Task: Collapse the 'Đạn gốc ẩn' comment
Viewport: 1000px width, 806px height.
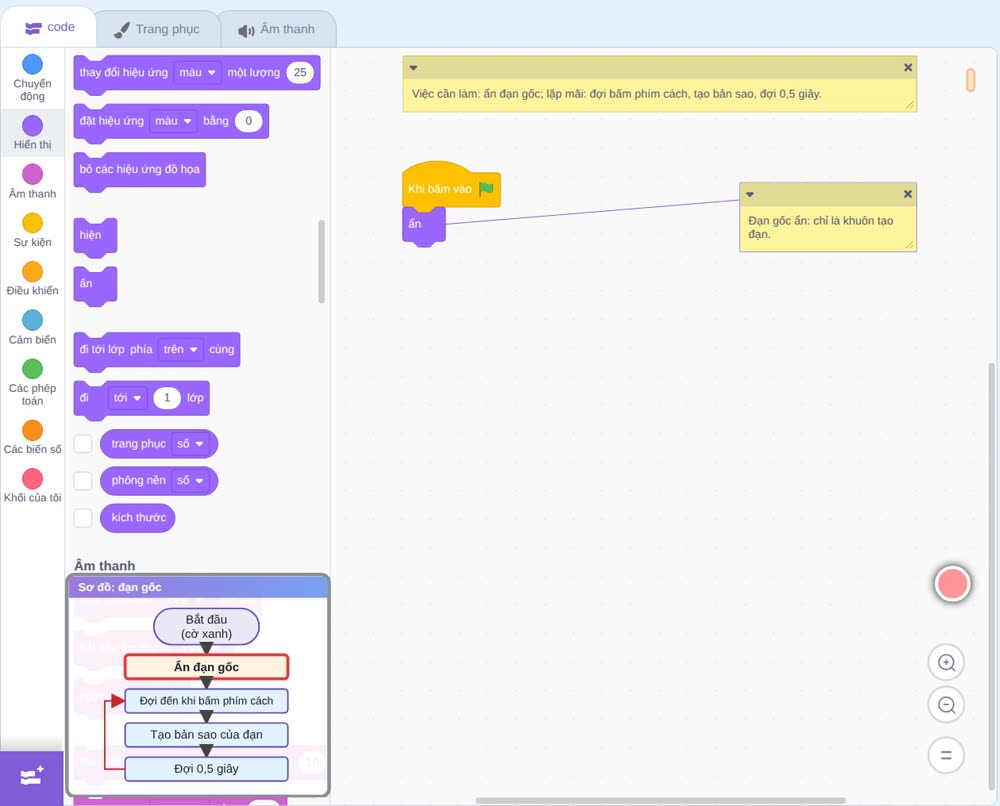Action: point(750,194)
